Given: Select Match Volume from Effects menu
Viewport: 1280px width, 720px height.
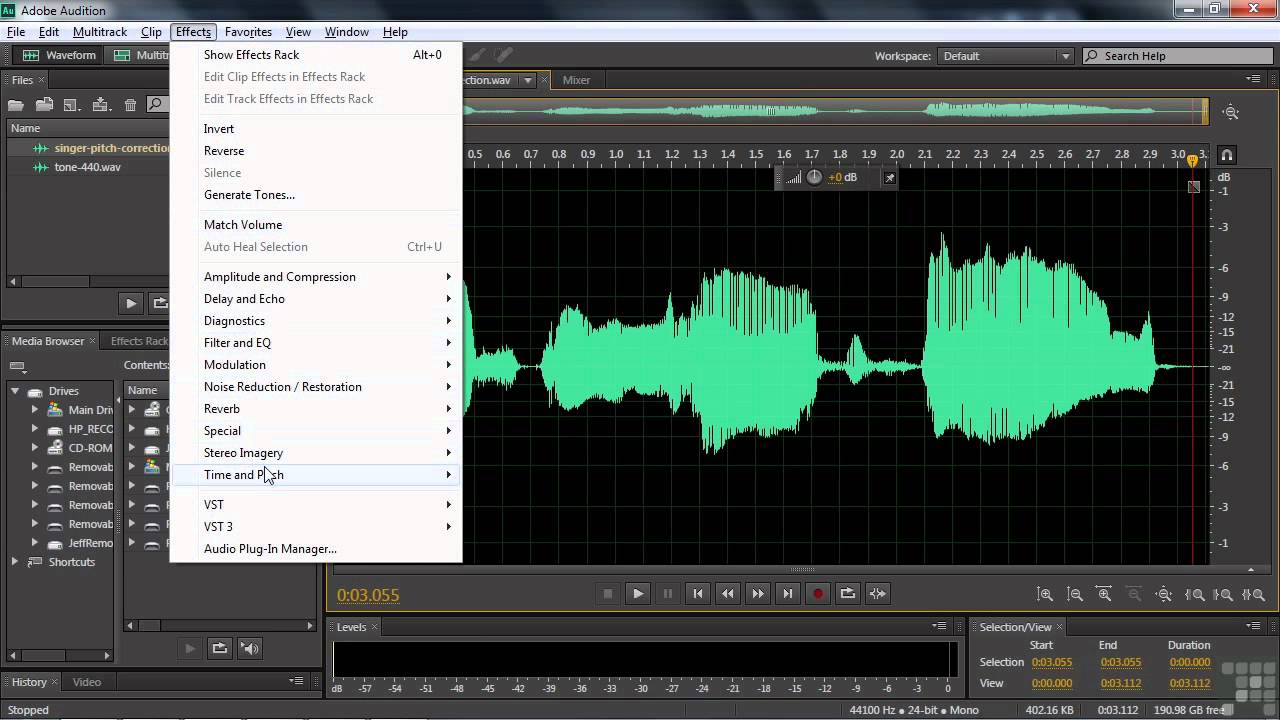Looking at the screenshot, I should point(317,225).
